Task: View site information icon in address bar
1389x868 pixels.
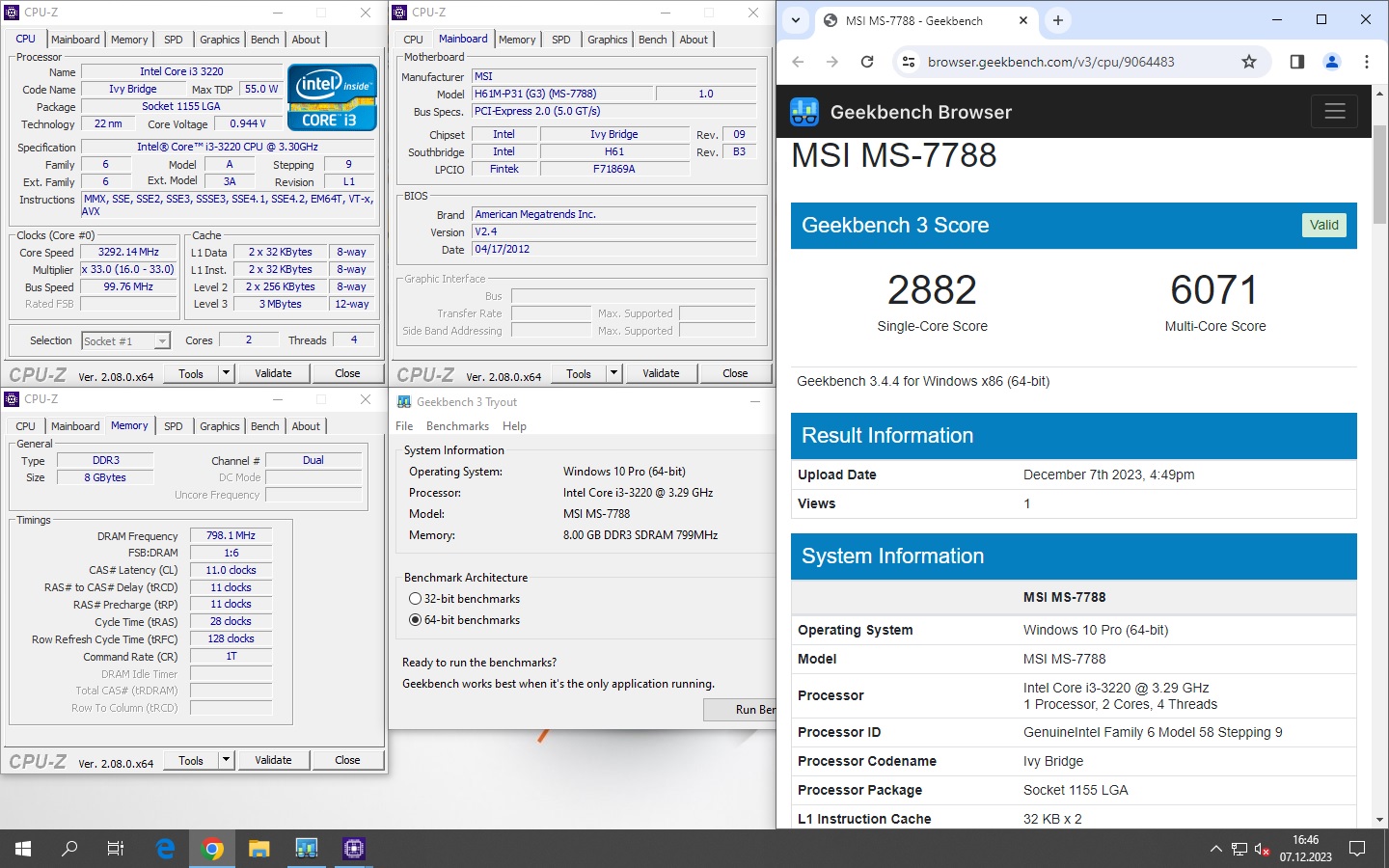Action: pyautogui.click(x=908, y=62)
